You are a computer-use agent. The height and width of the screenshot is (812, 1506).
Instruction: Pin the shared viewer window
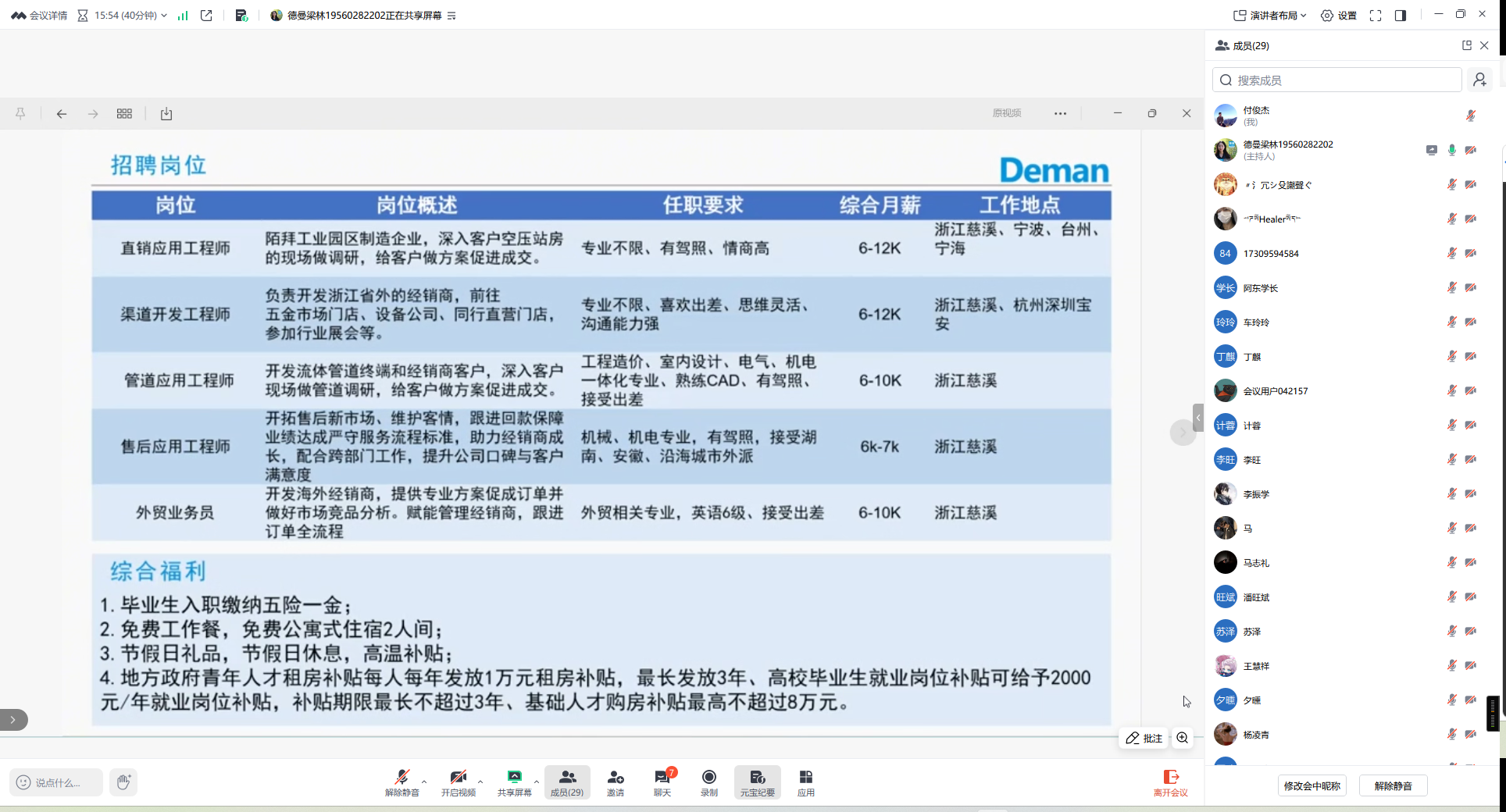[x=20, y=113]
